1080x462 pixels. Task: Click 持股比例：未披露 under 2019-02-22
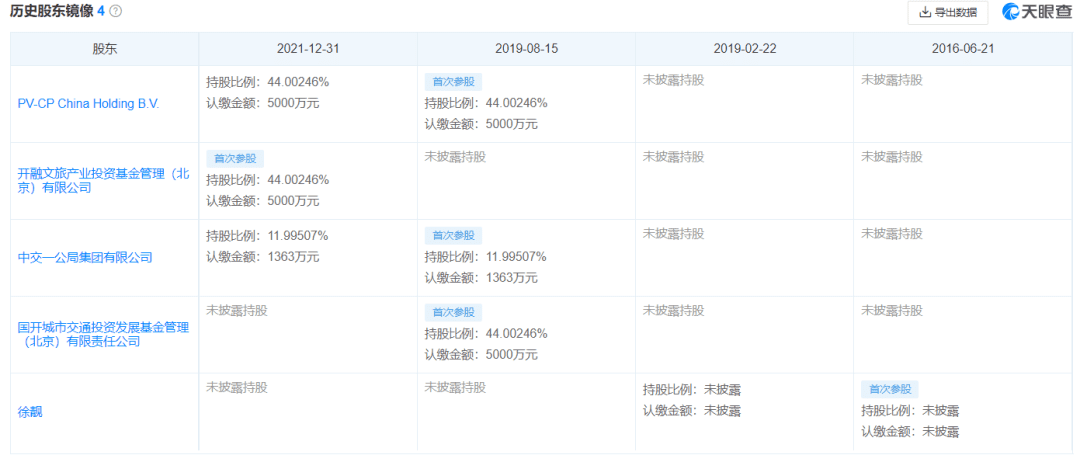pos(692,390)
